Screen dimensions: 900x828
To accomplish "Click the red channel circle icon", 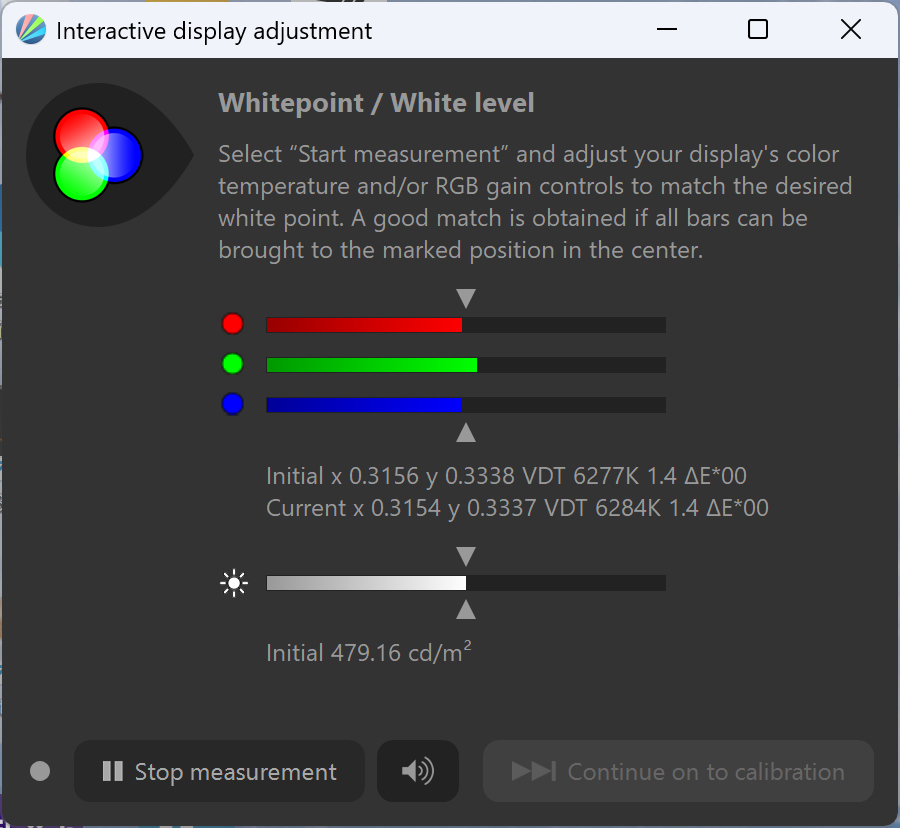I will 232,324.
